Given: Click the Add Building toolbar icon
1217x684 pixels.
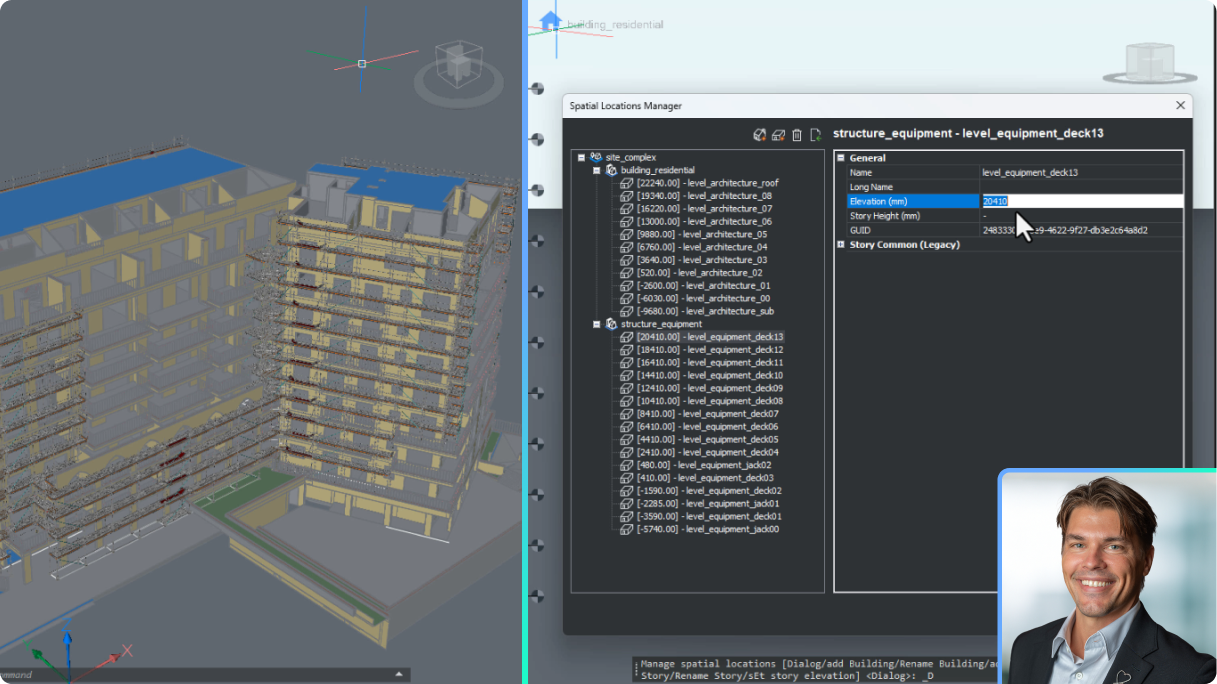Looking at the screenshot, I should click(x=760, y=134).
